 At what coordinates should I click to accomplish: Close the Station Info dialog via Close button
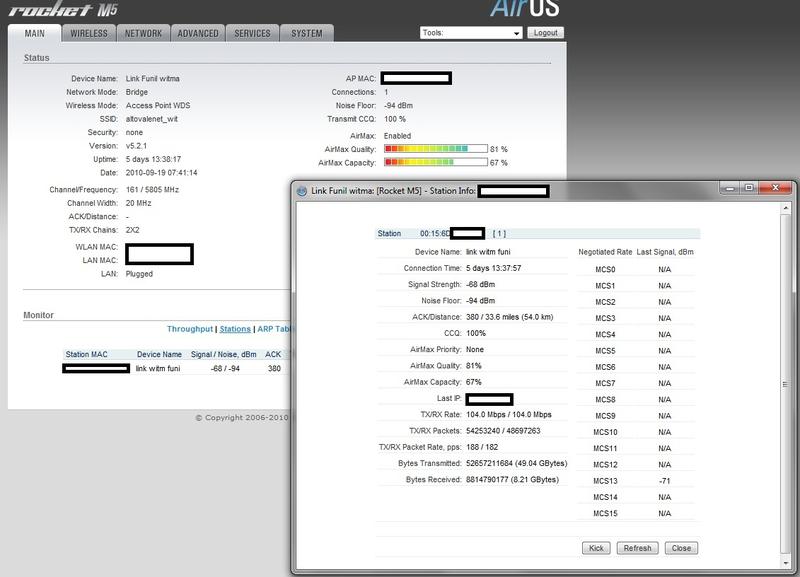(681, 548)
